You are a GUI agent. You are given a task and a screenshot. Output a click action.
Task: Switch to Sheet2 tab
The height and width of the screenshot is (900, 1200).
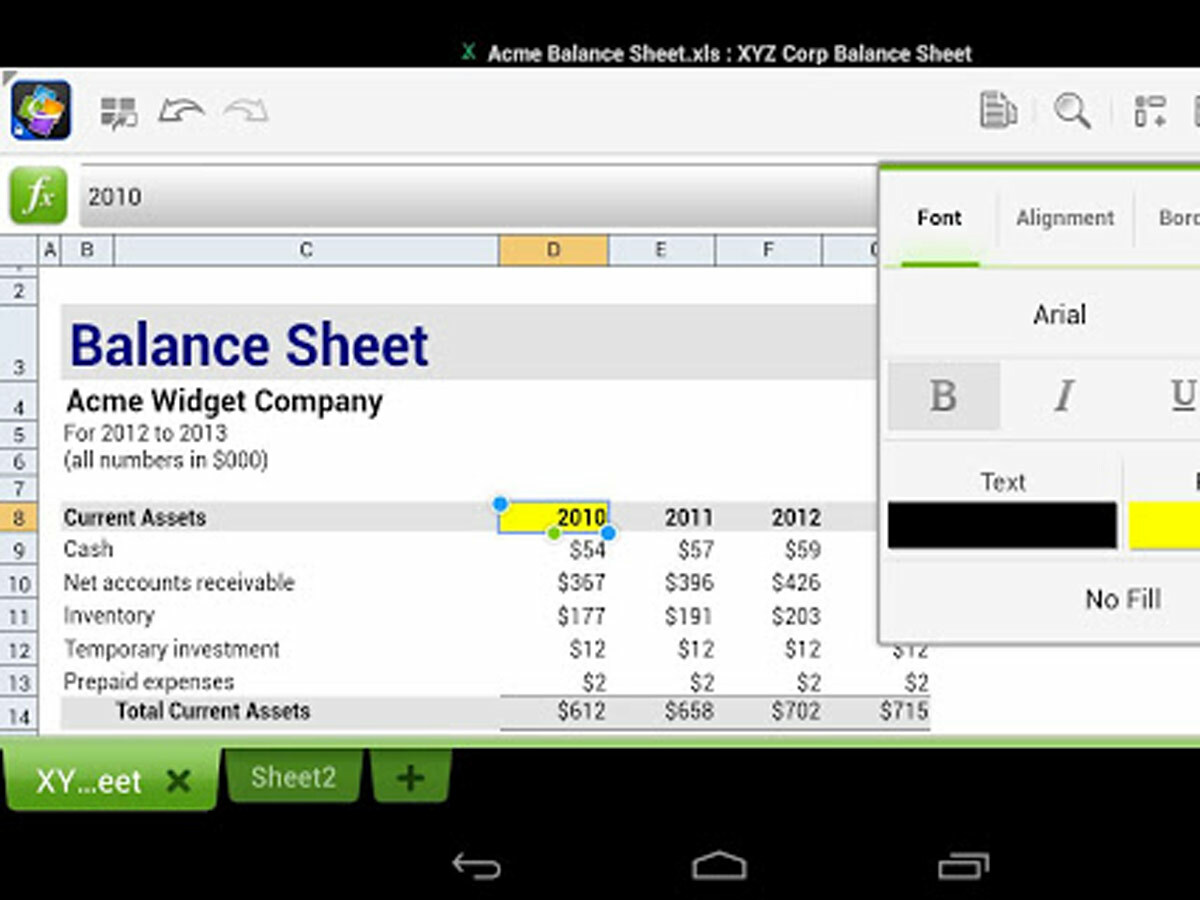point(293,777)
